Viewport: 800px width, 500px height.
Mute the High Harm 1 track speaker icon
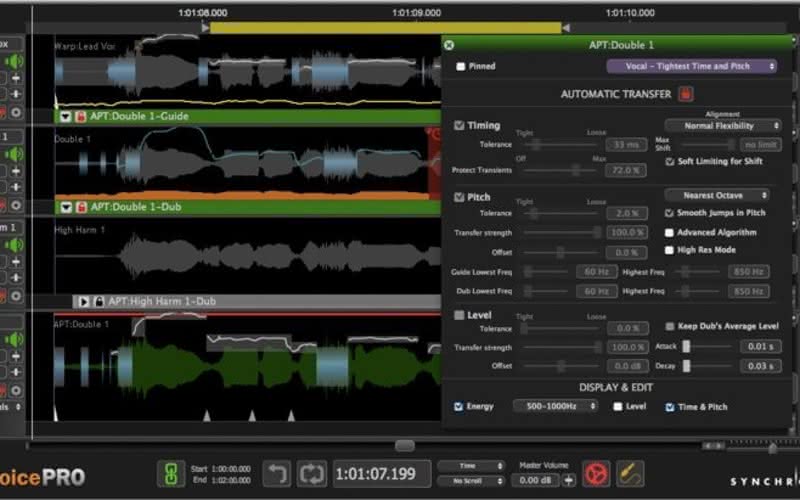pyautogui.click(x=14, y=245)
